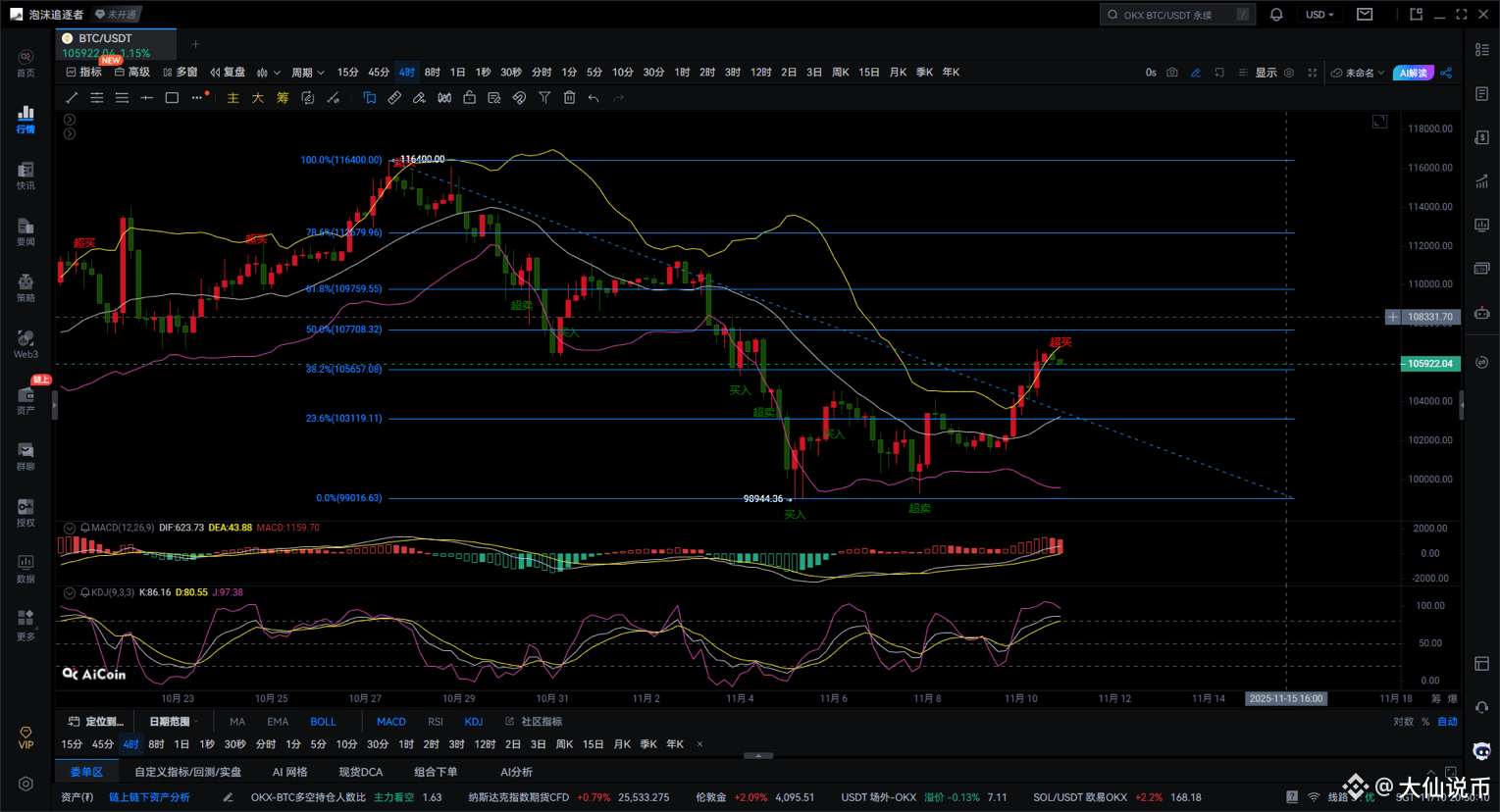
Task: Click the rectangle shape drawing tool
Action: coord(172,98)
